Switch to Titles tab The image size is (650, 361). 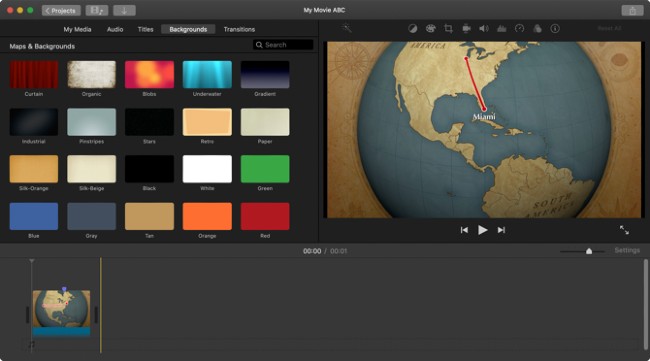tap(146, 29)
